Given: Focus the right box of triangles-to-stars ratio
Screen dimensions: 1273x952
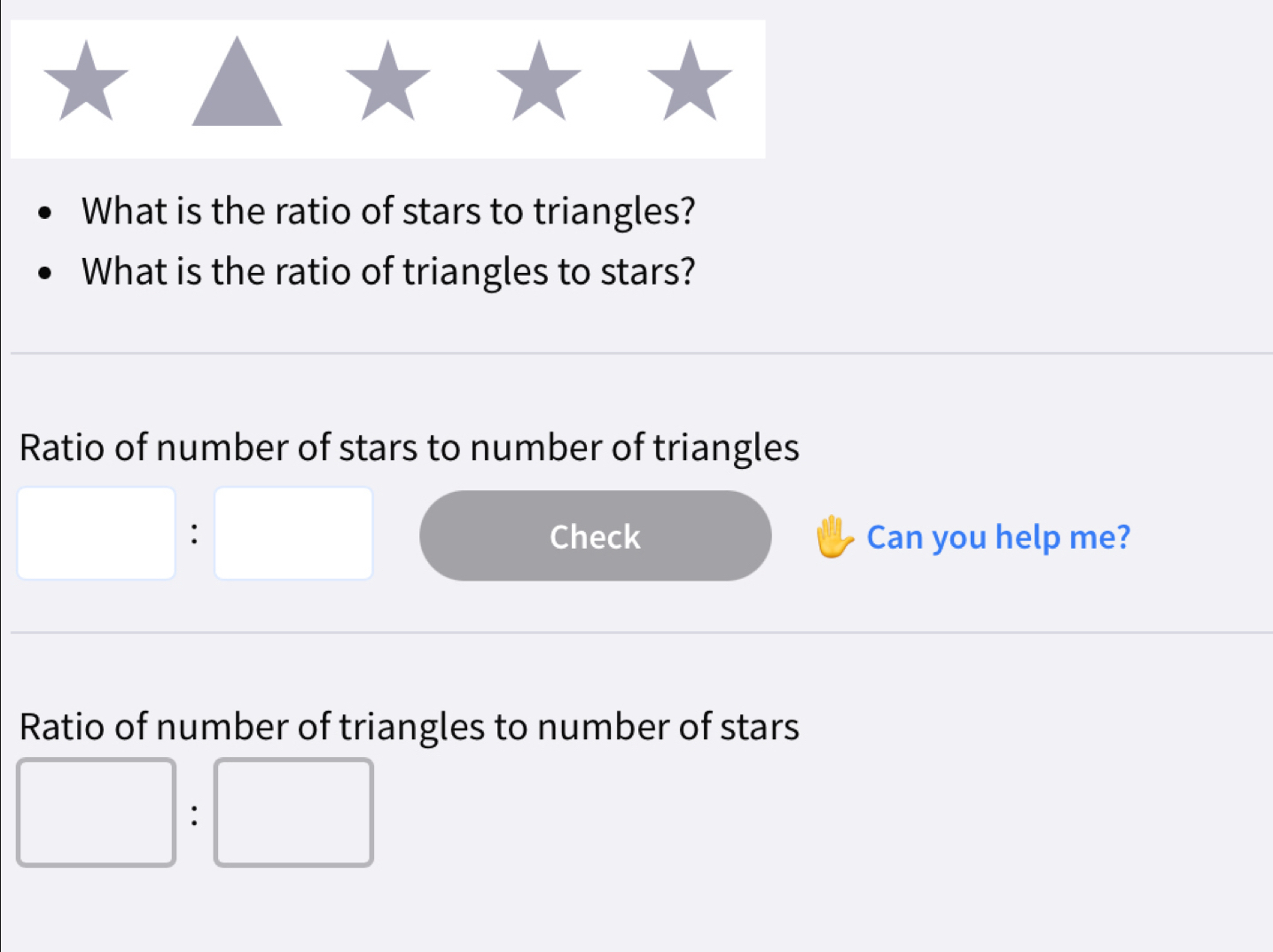Looking at the screenshot, I should 293,812.
